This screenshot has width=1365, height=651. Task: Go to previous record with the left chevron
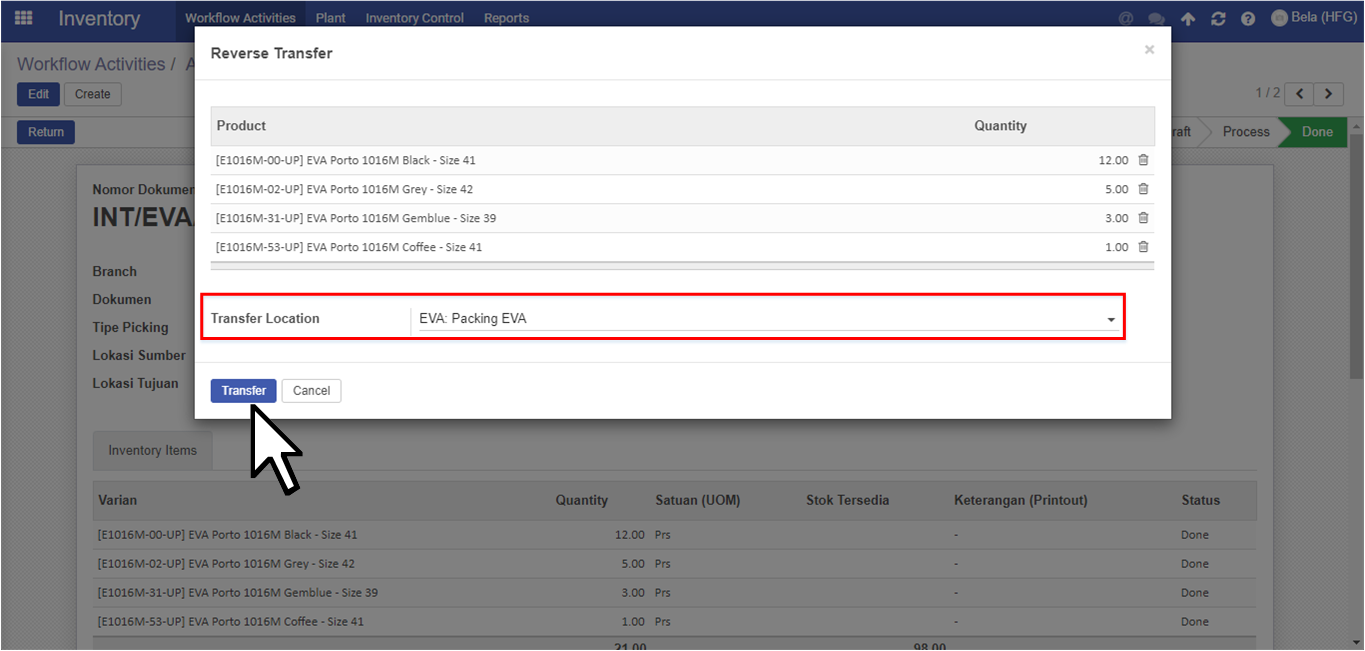(1299, 94)
